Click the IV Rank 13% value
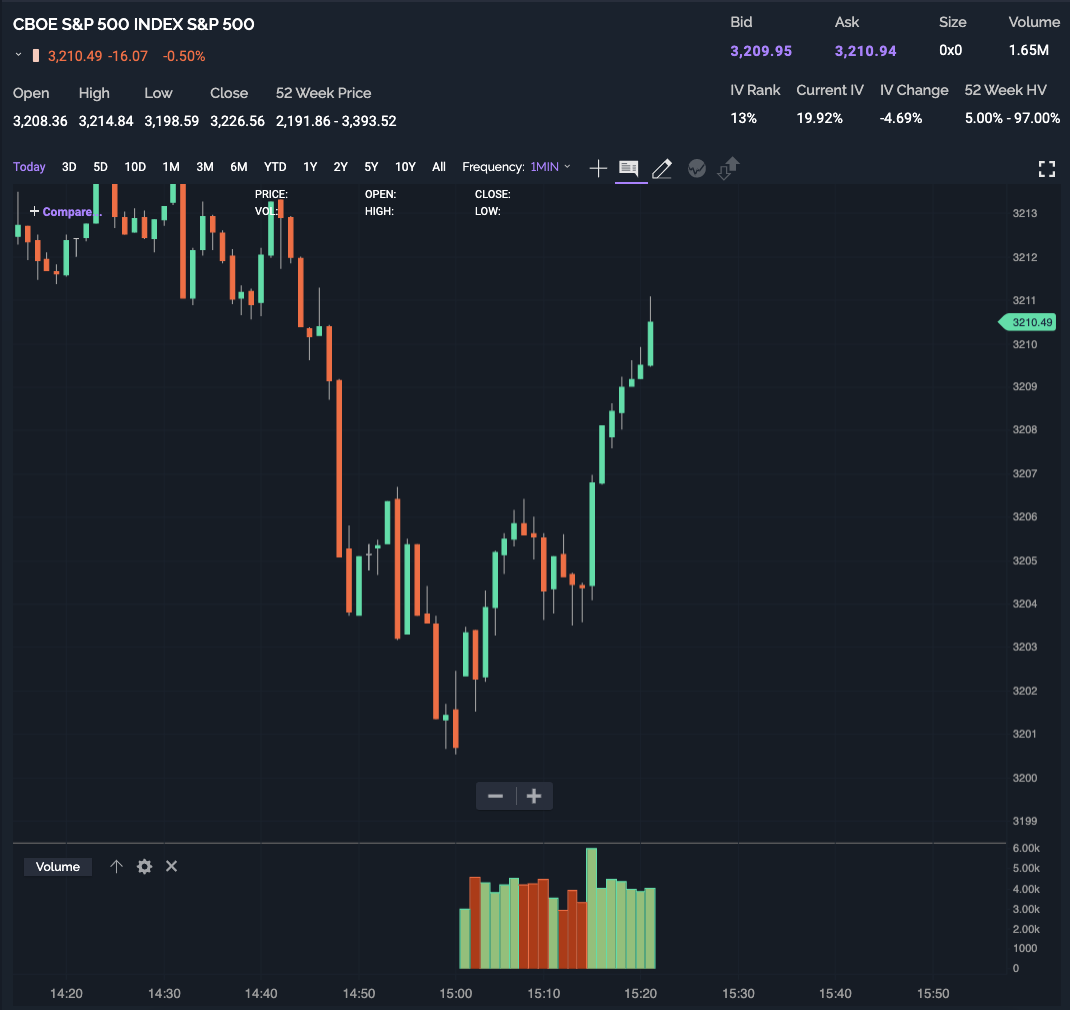 744,118
